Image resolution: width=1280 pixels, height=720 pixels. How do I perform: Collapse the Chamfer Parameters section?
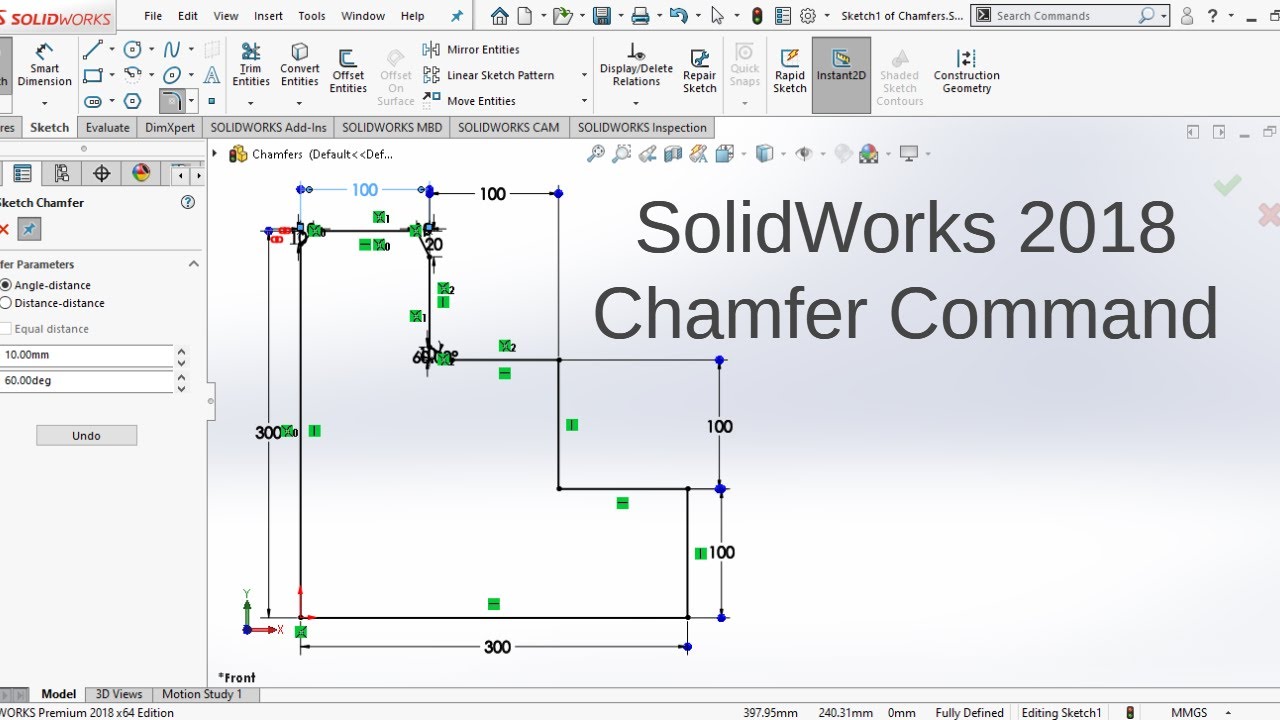(x=194, y=264)
